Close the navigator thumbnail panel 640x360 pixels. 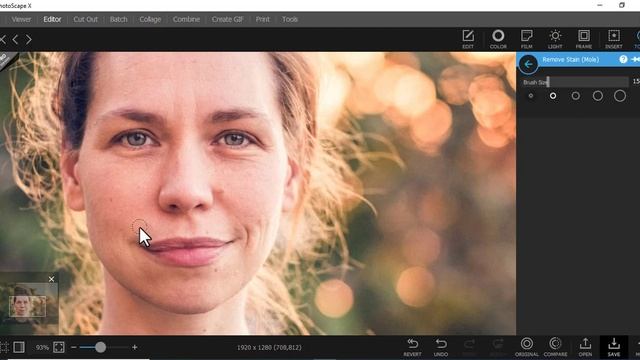(51, 279)
